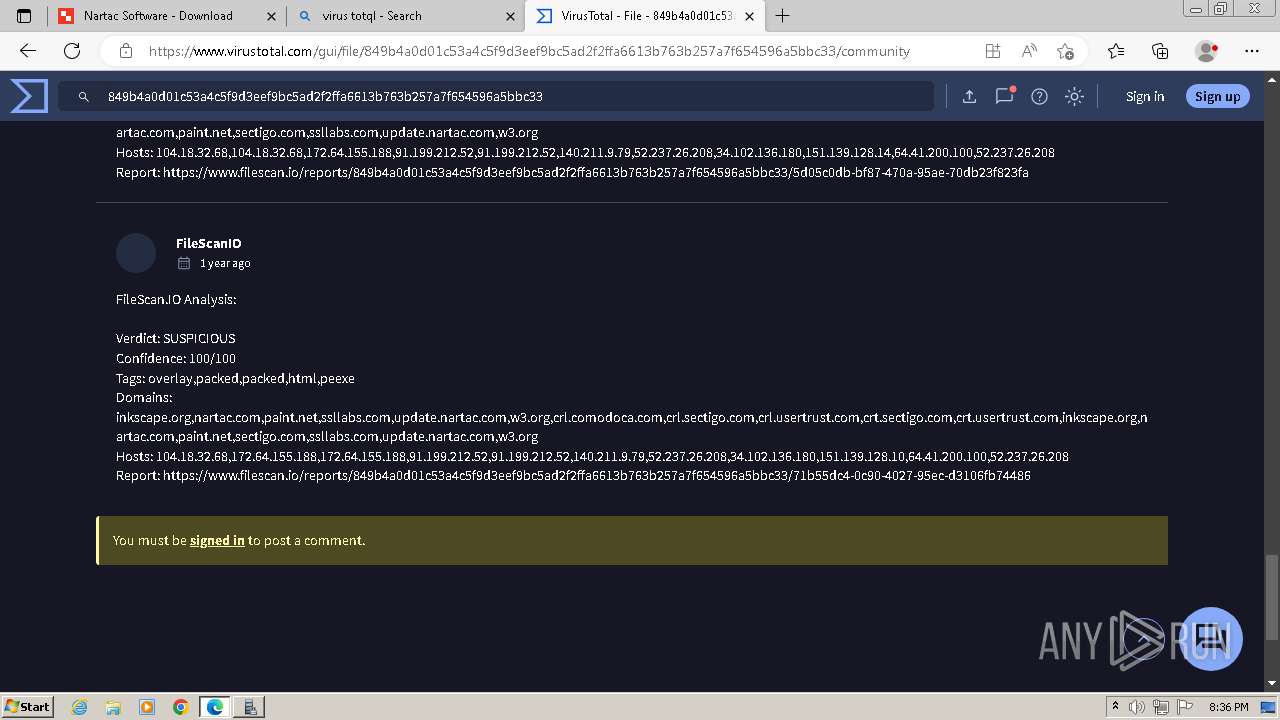Reload the page with the refresh icon
Viewport: 1280px width, 720px height.
coord(72,51)
